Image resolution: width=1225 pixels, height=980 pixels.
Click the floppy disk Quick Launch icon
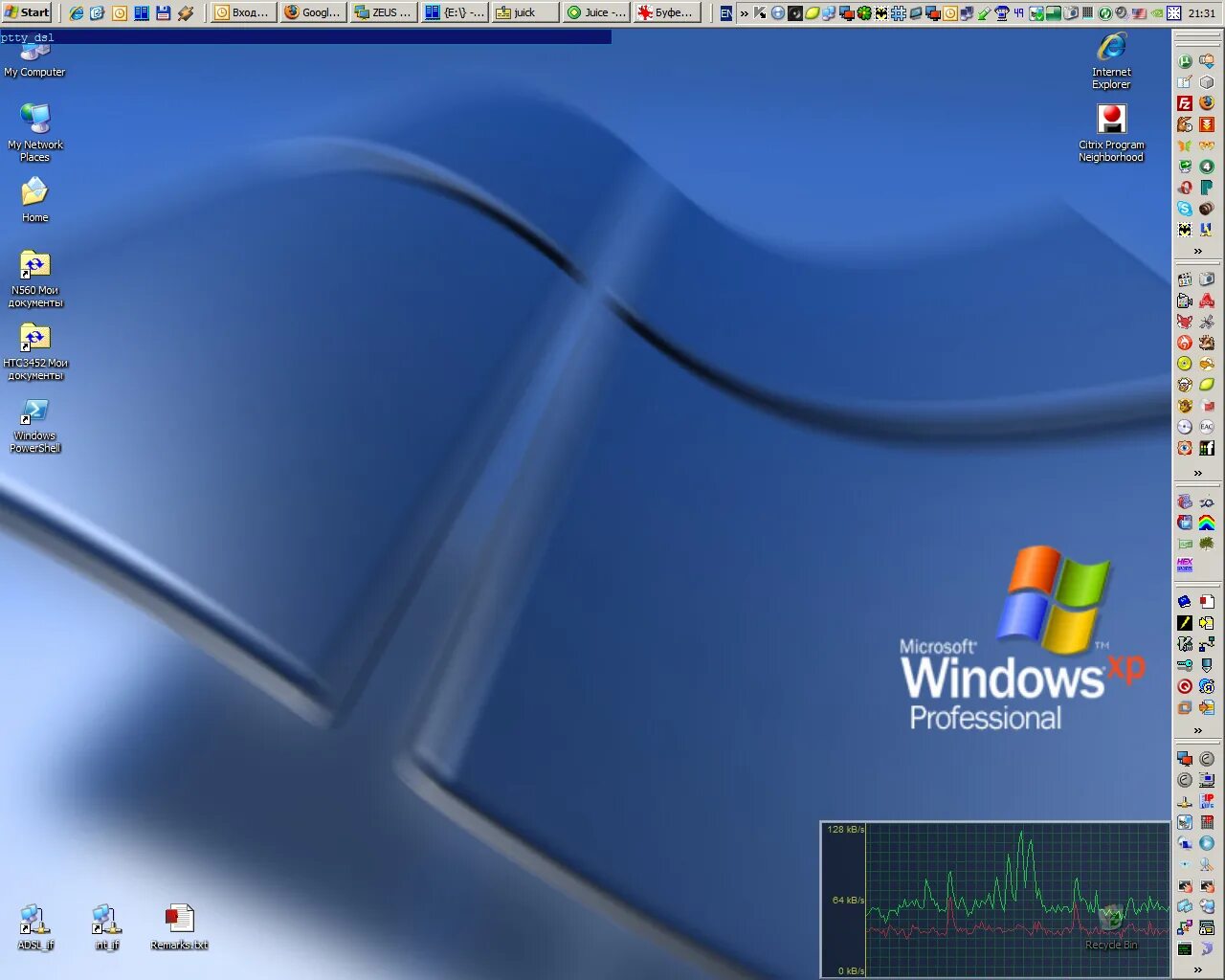coord(163,12)
